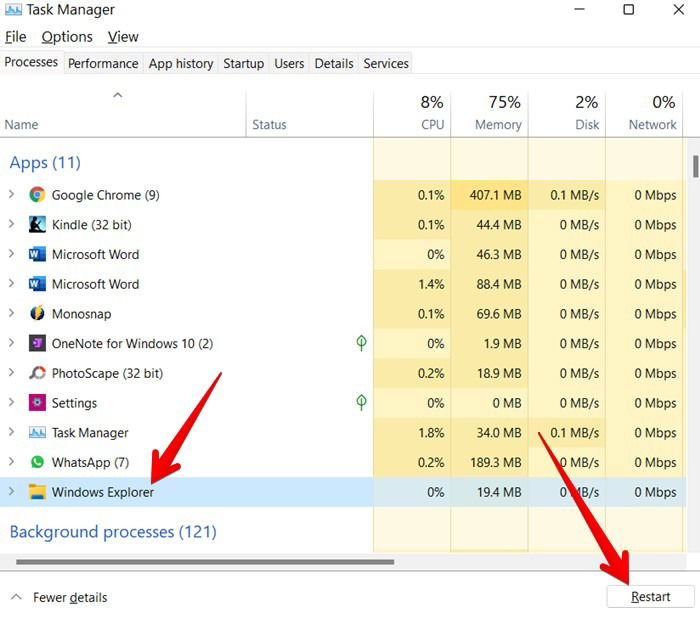Select the Monosnap row name
The height and width of the screenshot is (618, 700).
pos(81,314)
